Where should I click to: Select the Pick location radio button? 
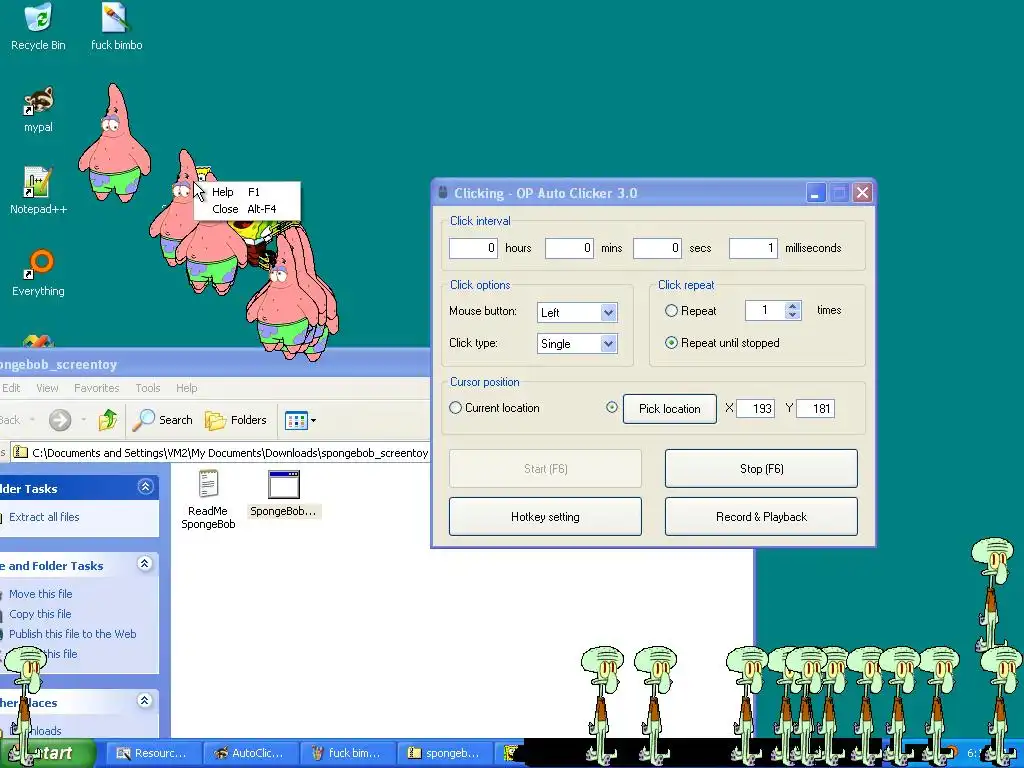point(612,408)
